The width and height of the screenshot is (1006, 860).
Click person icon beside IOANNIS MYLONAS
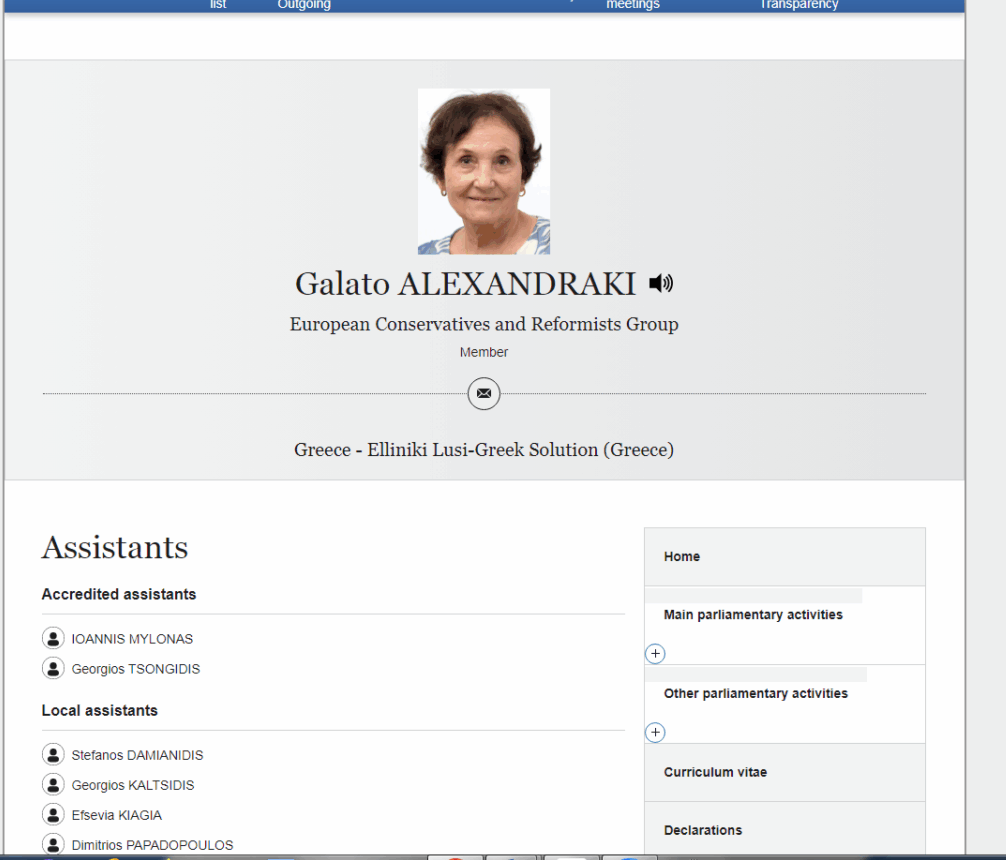pos(53,639)
